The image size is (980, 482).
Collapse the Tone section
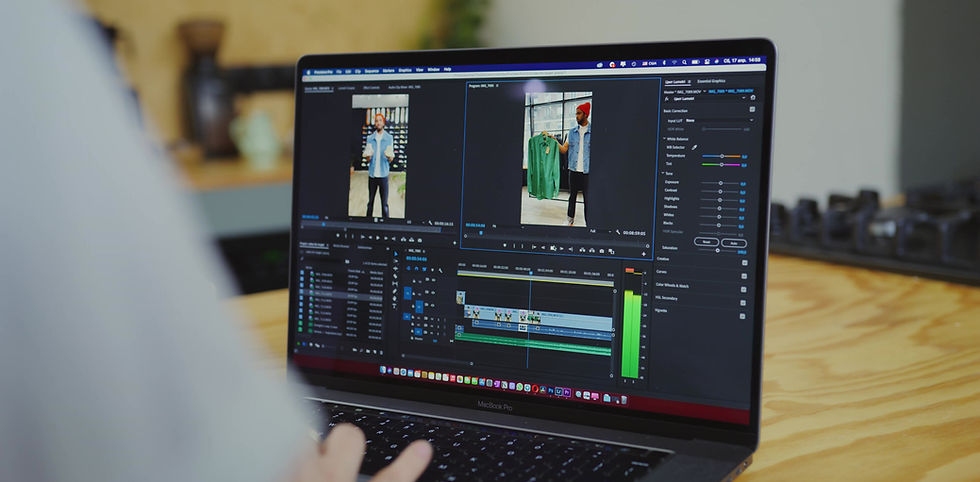(x=662, y=173)
